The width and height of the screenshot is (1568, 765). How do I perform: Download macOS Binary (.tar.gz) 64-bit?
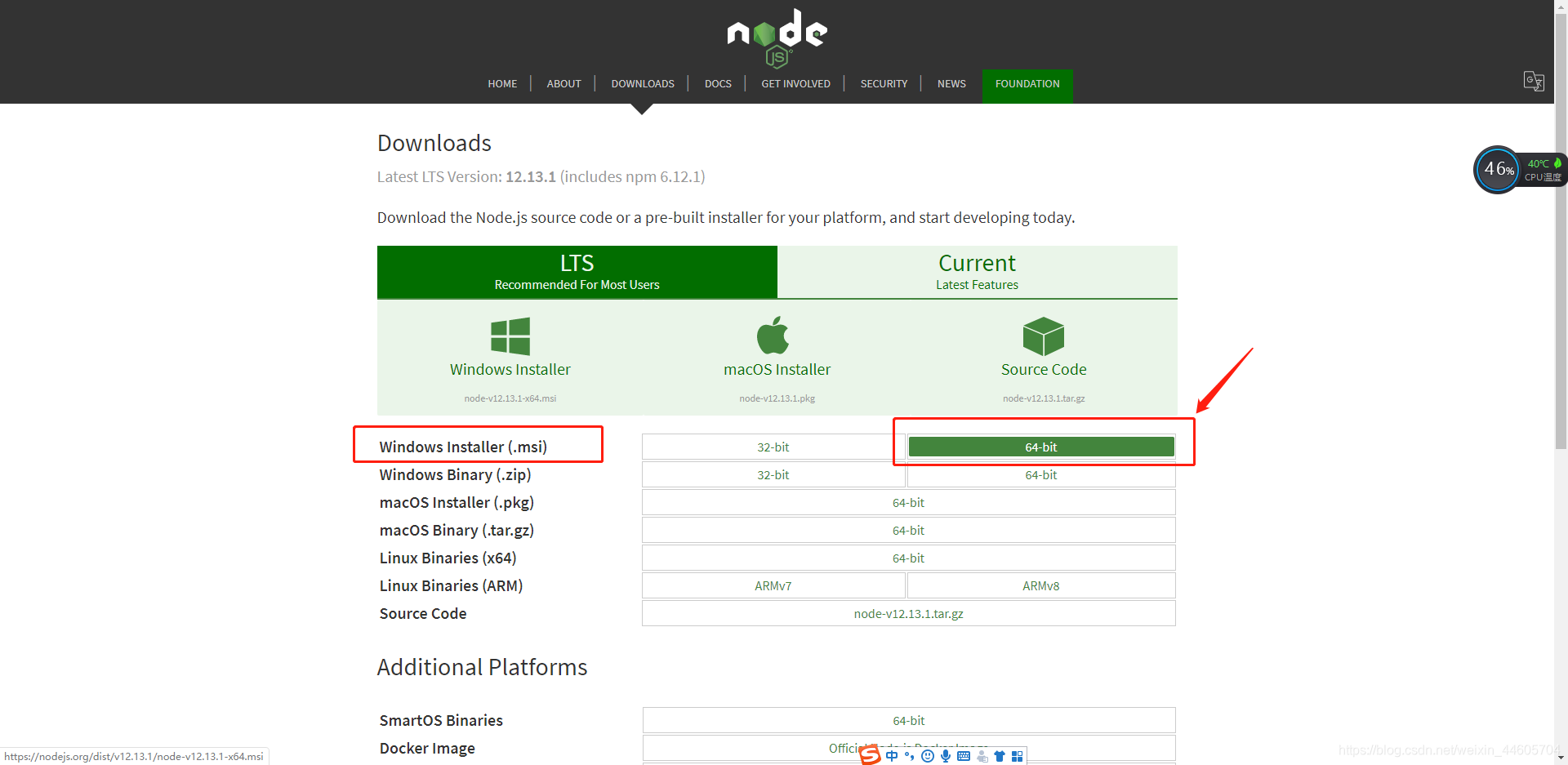[x=908, y=530]
